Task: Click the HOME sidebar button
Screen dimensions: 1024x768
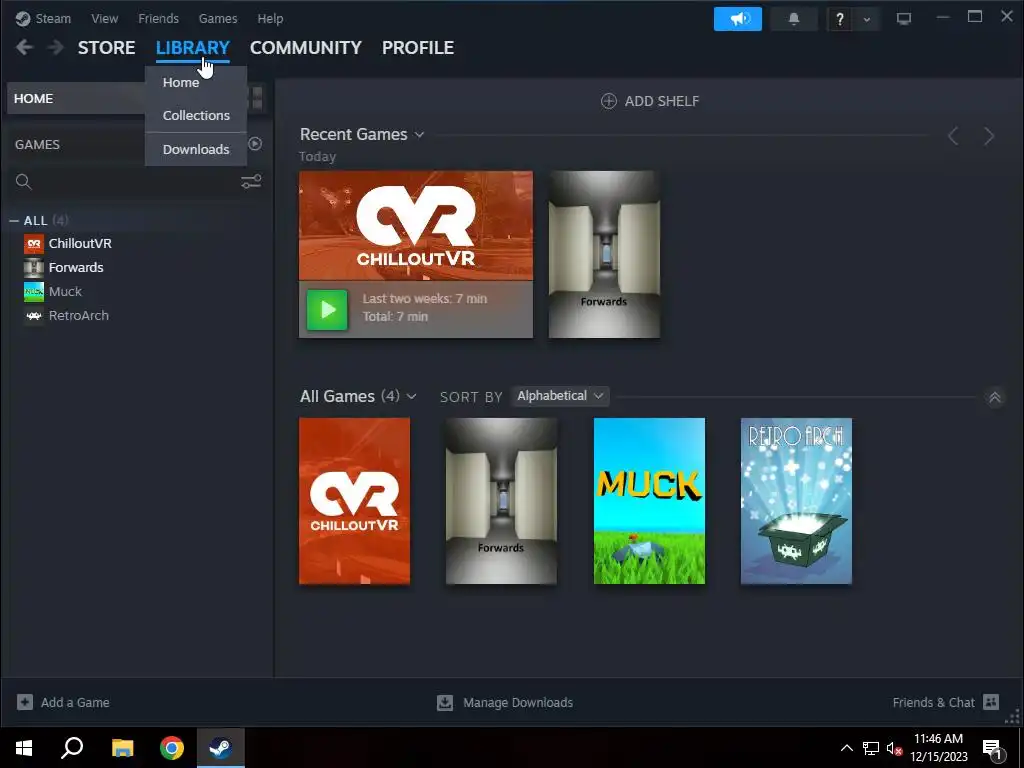Action: click(x=76, y=99)
